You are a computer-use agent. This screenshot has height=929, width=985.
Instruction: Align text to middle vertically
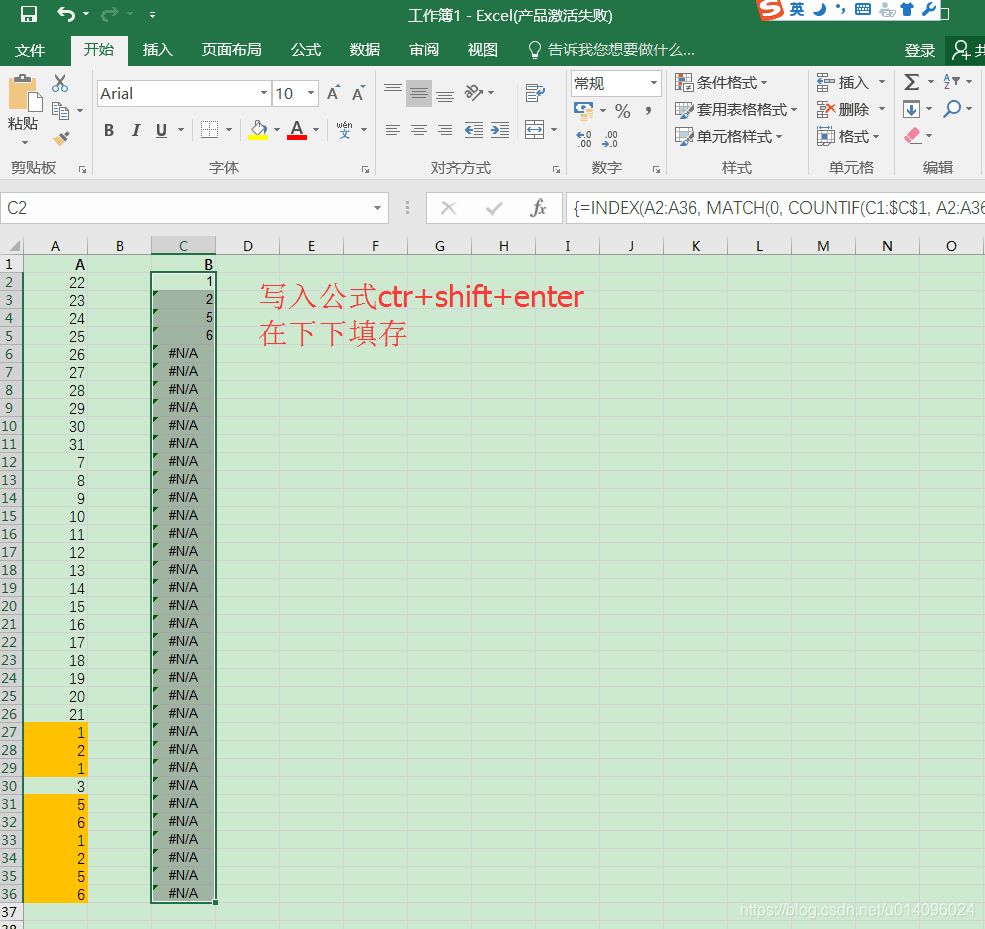[x=419, y=93]
